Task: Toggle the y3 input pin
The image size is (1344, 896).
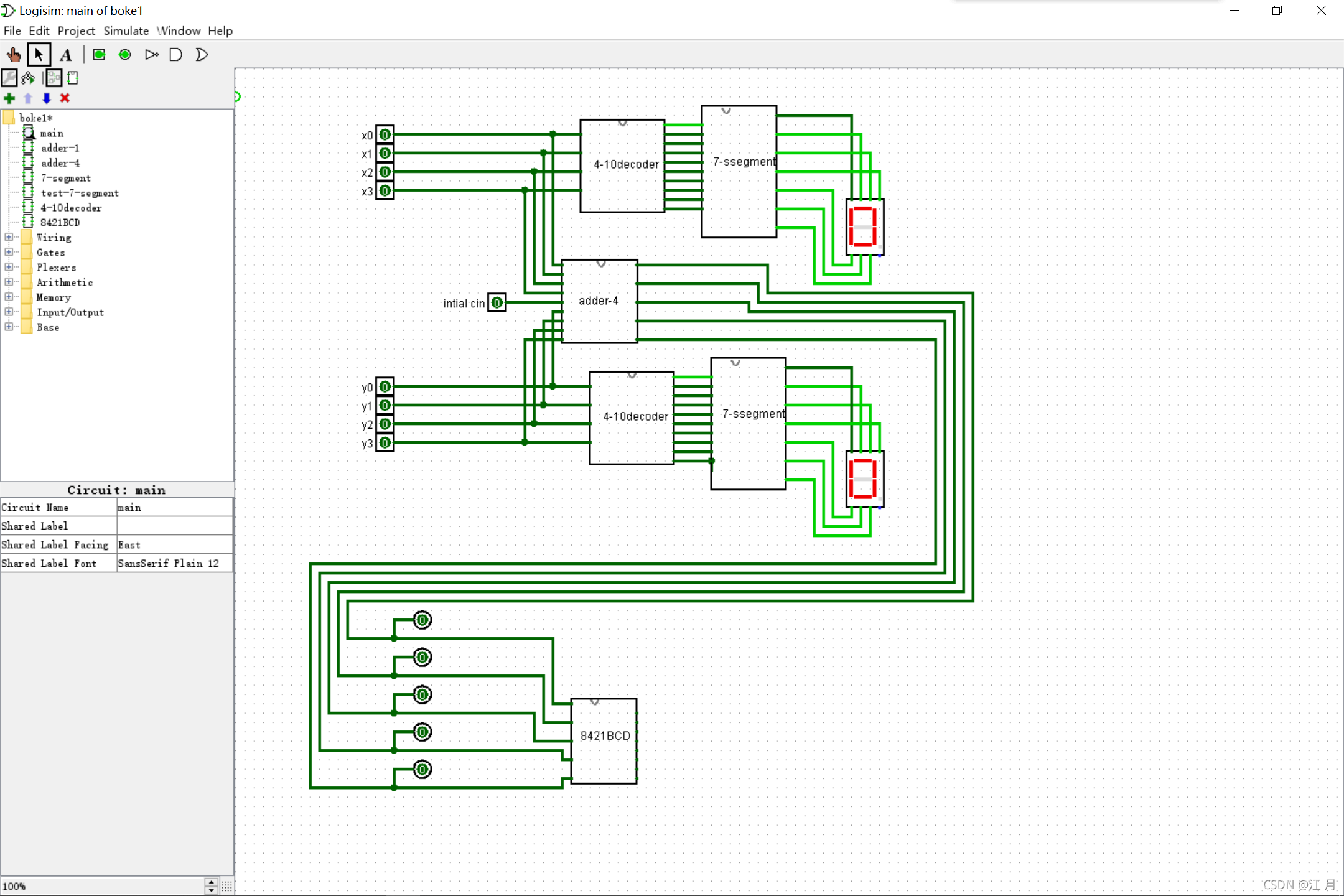Action: tap(385, 442)
